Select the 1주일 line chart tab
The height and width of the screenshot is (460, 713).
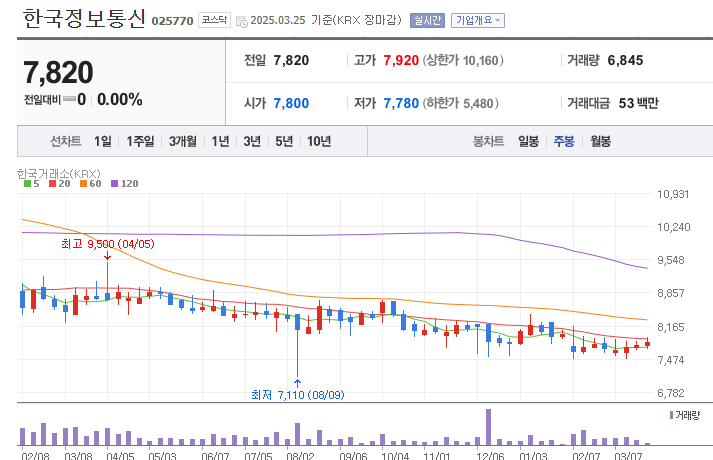(x=141, y=141)
